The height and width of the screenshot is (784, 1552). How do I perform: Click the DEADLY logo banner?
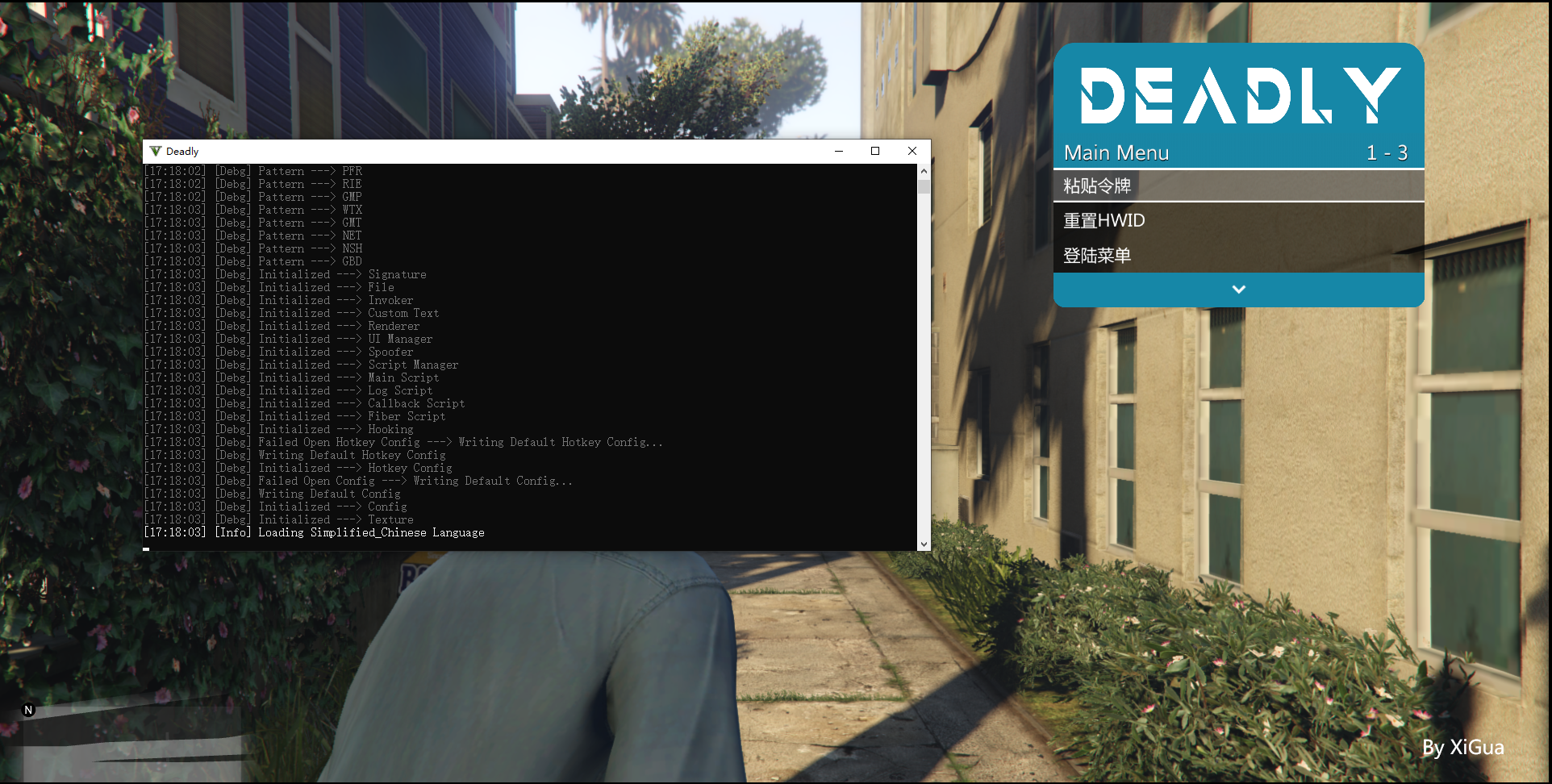click(x=1239, y=95)
